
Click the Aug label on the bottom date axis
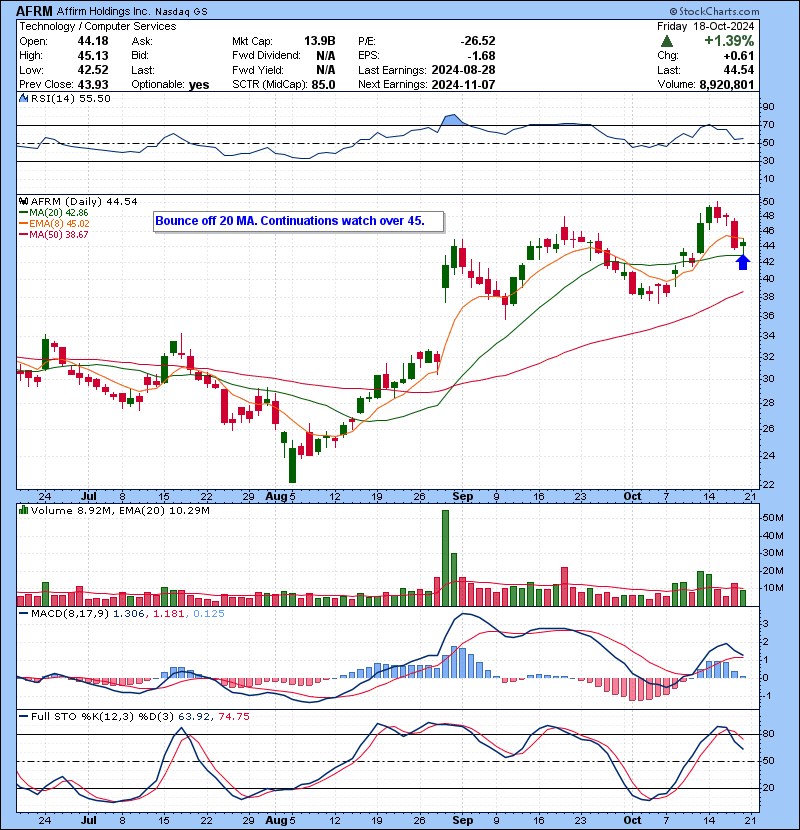[275, 820]
